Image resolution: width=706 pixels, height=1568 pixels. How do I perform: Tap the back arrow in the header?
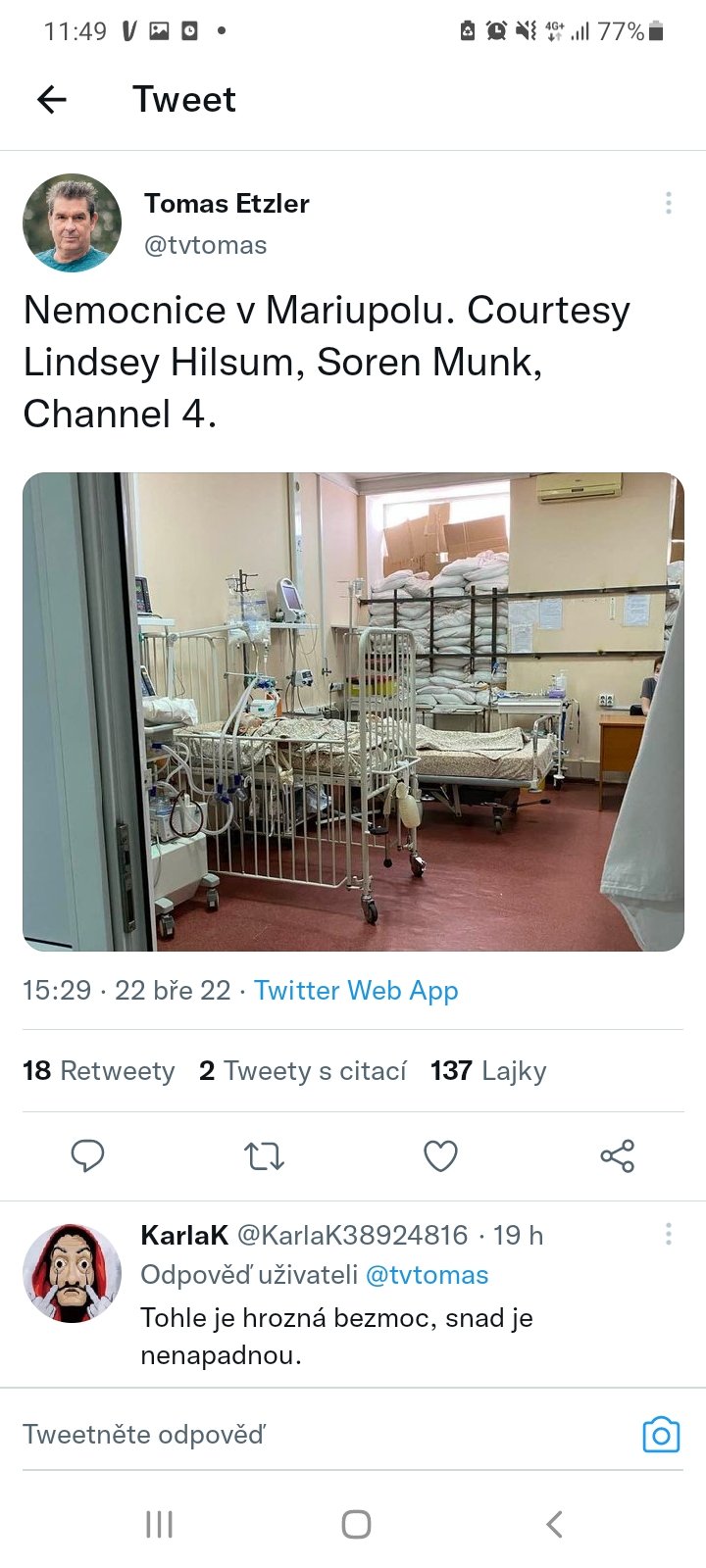click(x=52, y=99)
